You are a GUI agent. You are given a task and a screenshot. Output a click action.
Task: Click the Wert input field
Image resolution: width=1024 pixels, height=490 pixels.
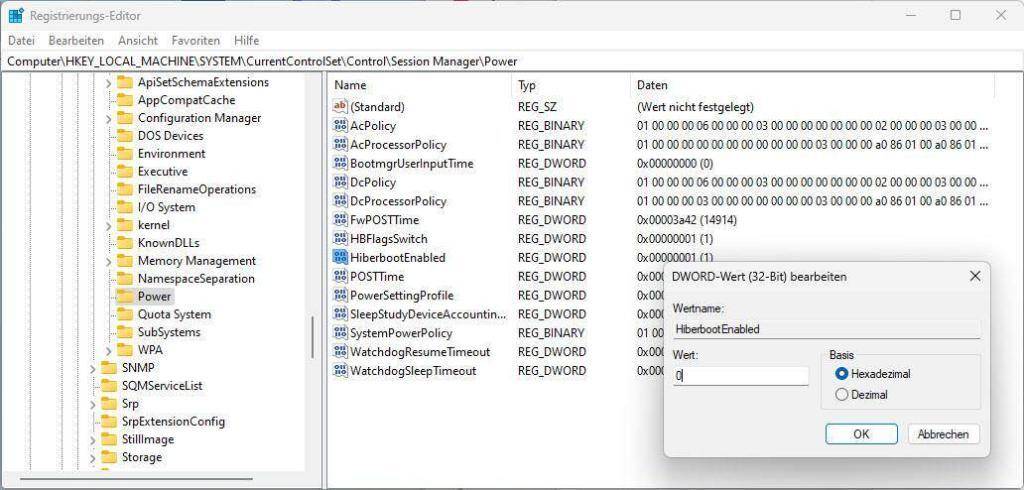click(x=741, y=376)
